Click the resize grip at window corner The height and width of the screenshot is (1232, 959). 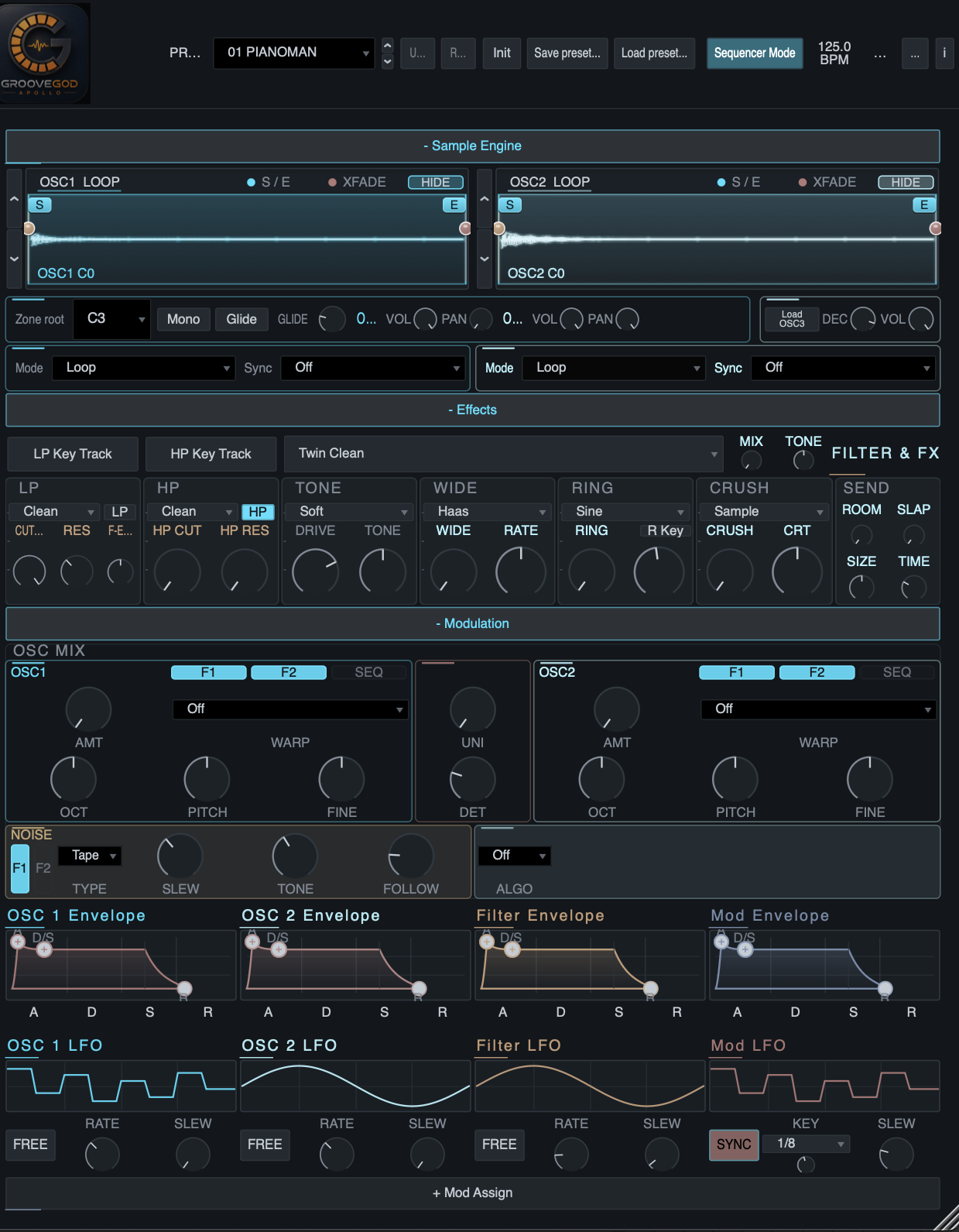click(946, 1219)
